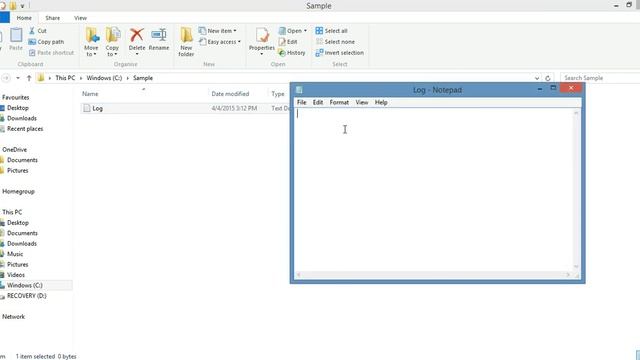The image size is (640, 360).
Task: Open the Notepad Format menu
Action: click(339, 102)
